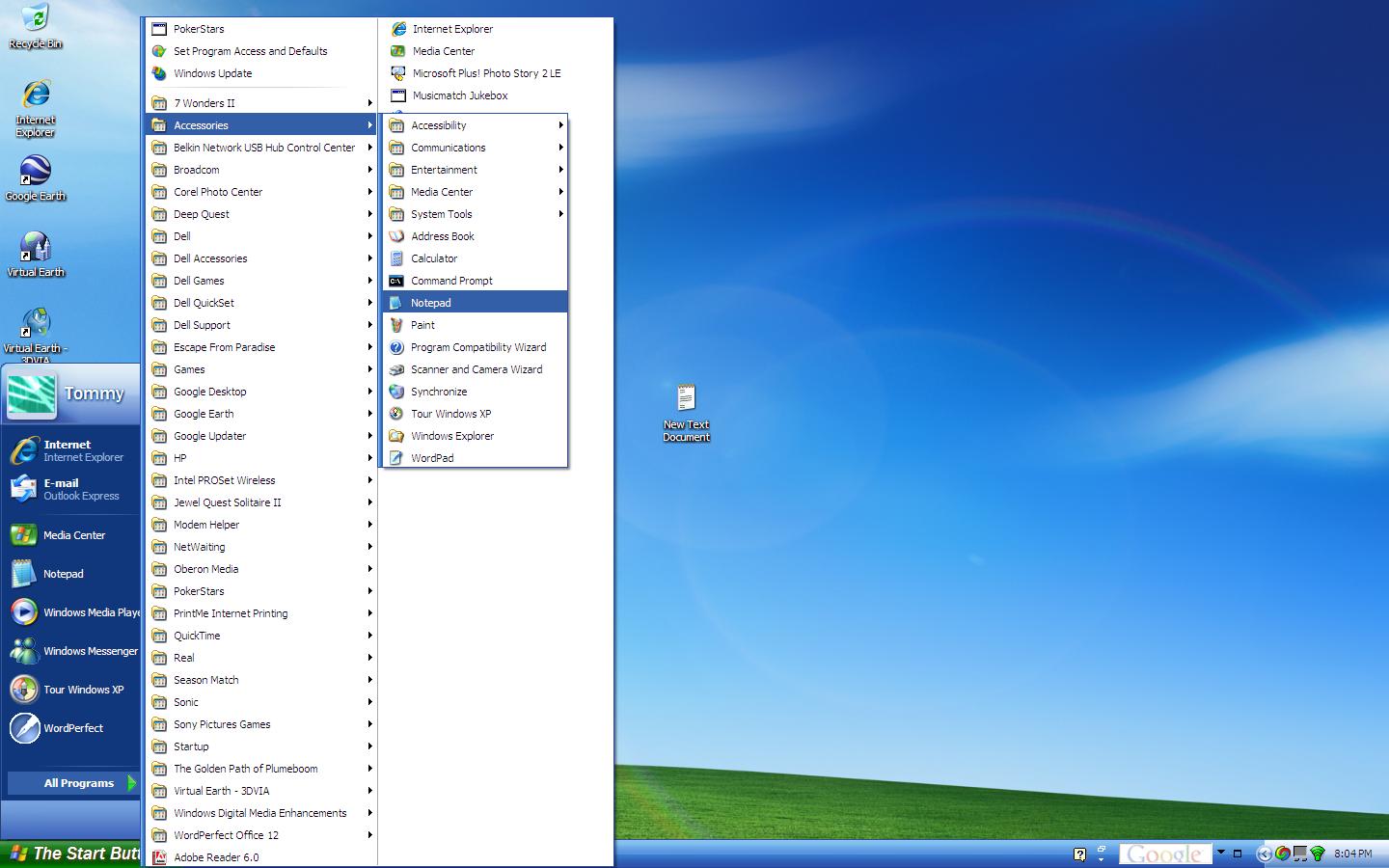The width and height of the screenshot is (1389, 868).
Task: Expand the Startup program folder
Action: pos(261,746)
